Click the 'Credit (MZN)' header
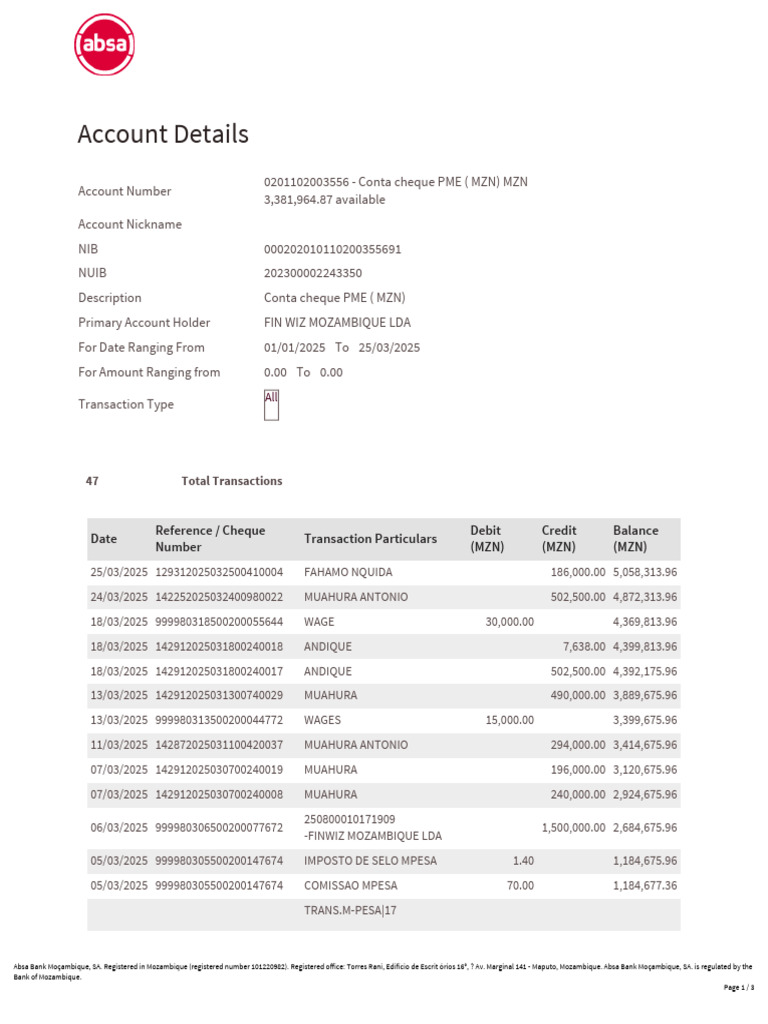The image size is (768, 1024). [x=559, y=539]
